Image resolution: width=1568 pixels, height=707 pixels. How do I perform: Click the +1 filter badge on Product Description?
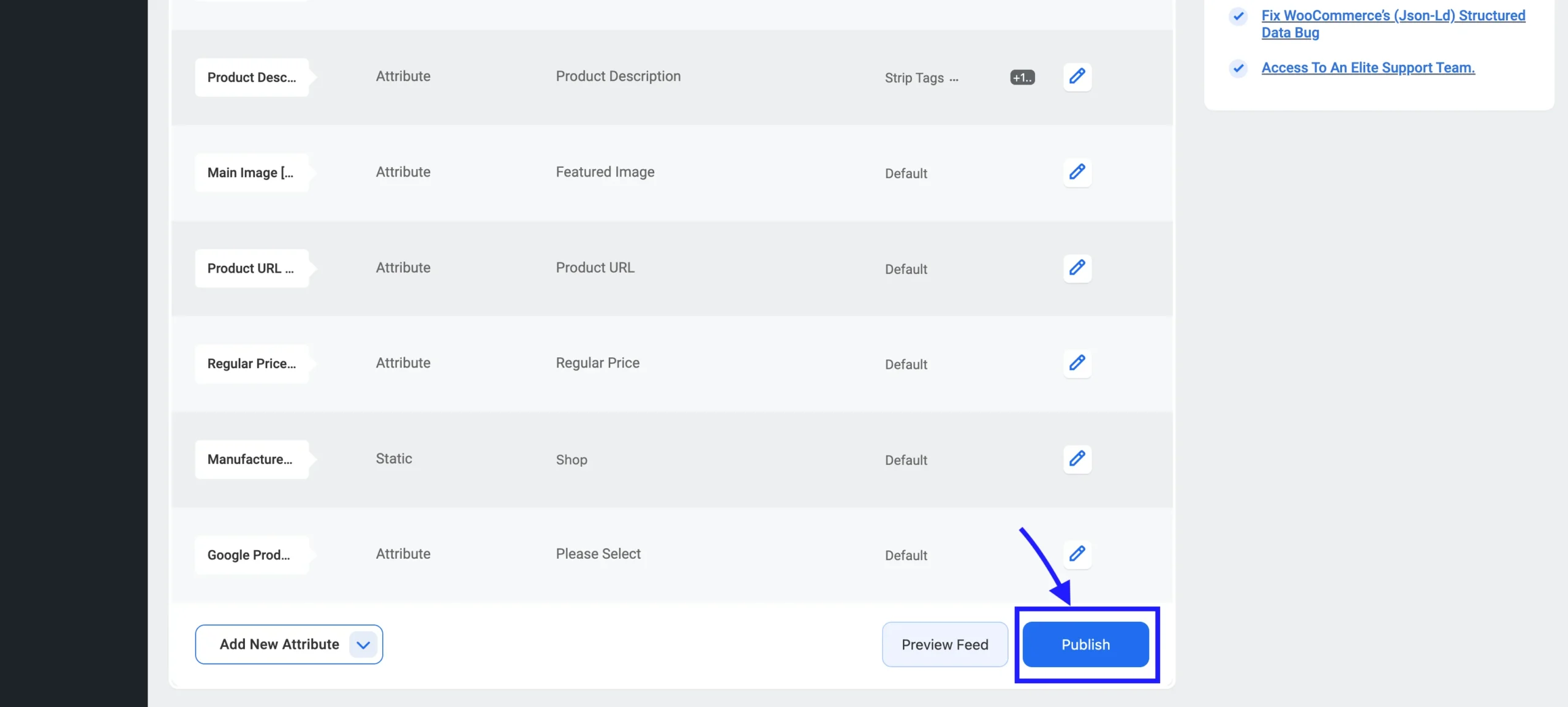[1022, 78]
